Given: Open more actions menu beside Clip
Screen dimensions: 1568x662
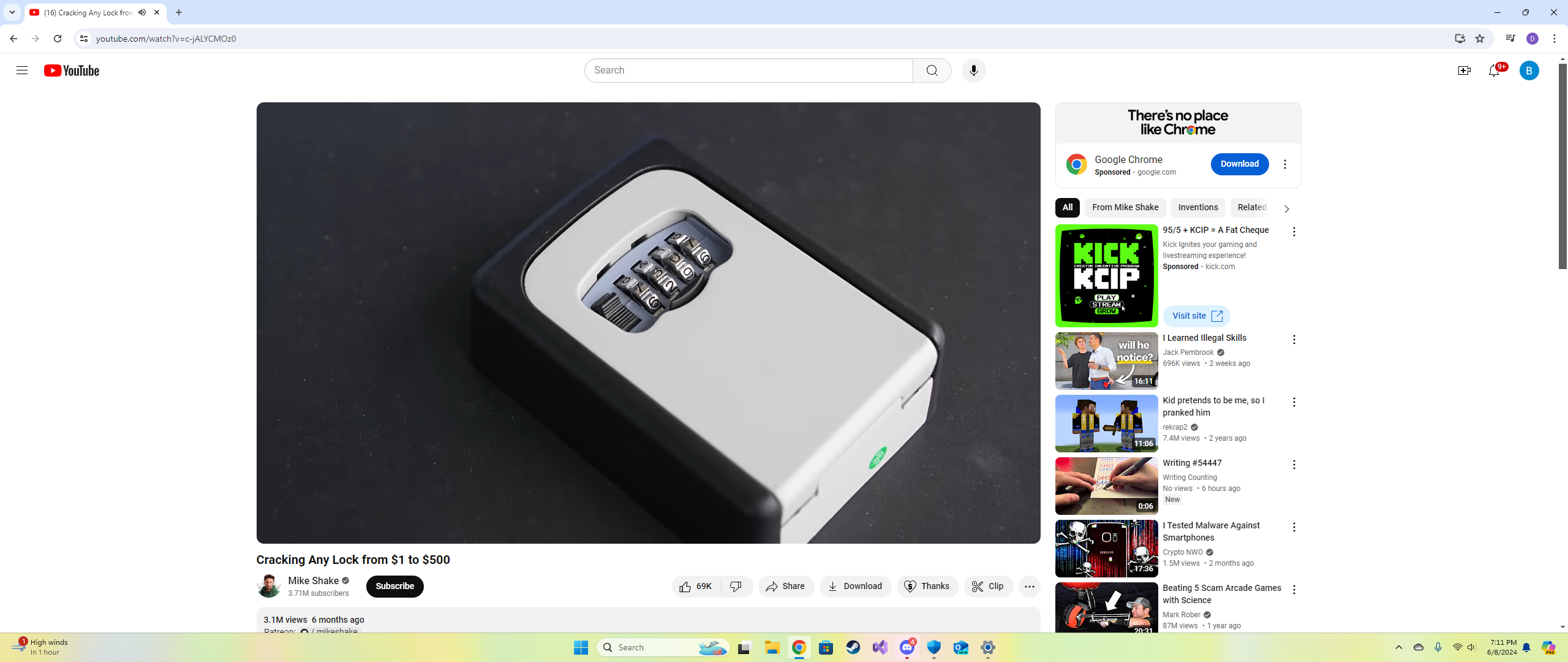Looking at the screenshot, I should (x=1029, y=586).
